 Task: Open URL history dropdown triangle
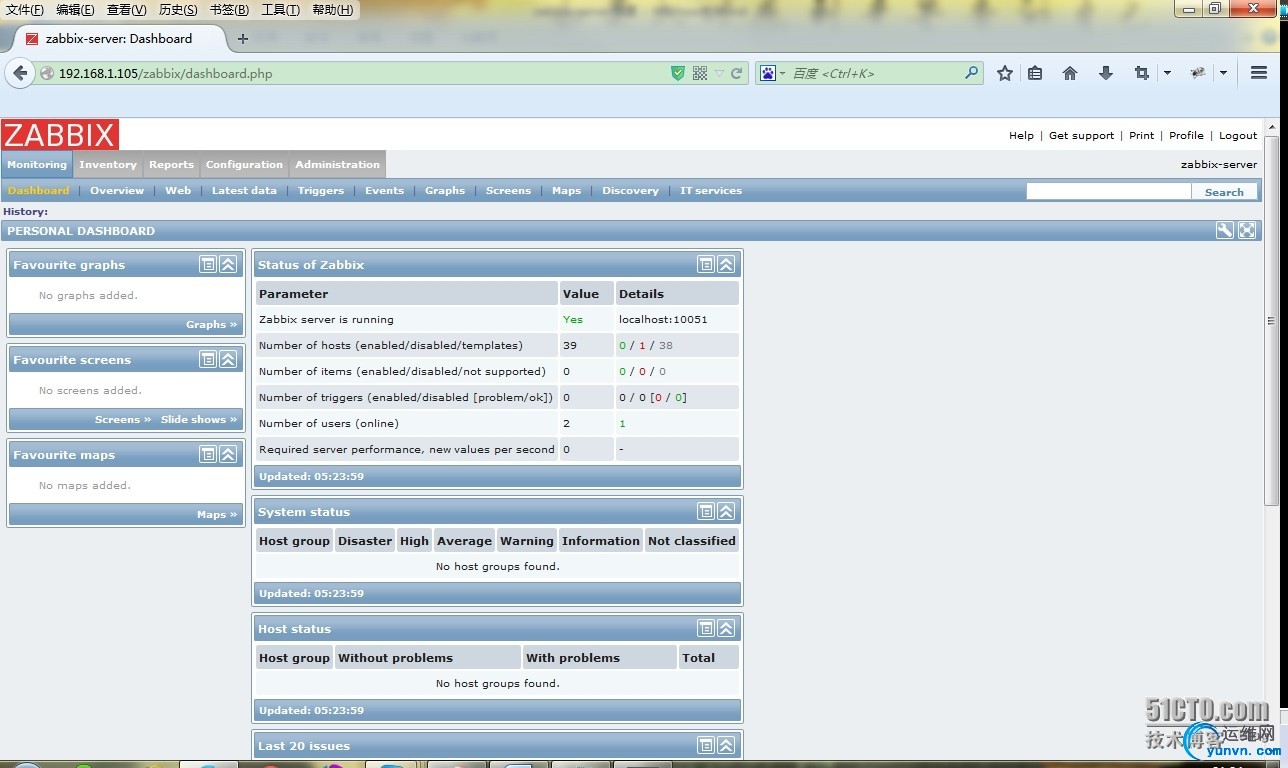click(x=719, y=73)
